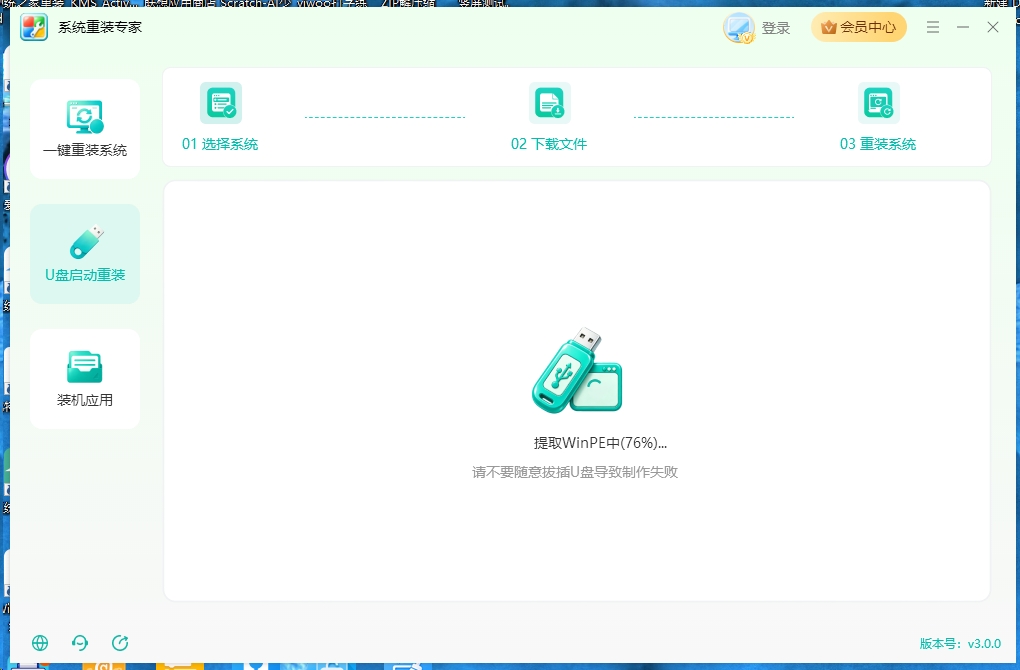Click the 02 下载文件 step label
This screenshot has height=670, width=1020.
point(549,144)
